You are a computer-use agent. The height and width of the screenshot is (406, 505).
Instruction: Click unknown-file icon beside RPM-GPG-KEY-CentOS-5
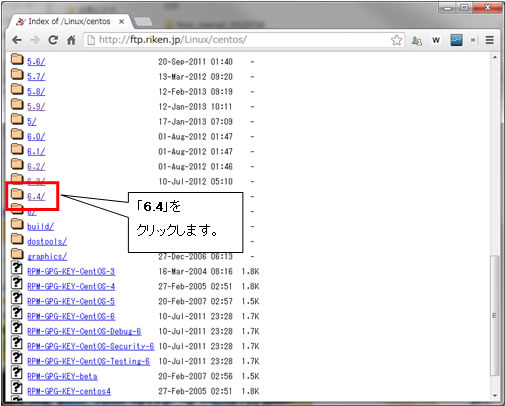pos(16,298)
